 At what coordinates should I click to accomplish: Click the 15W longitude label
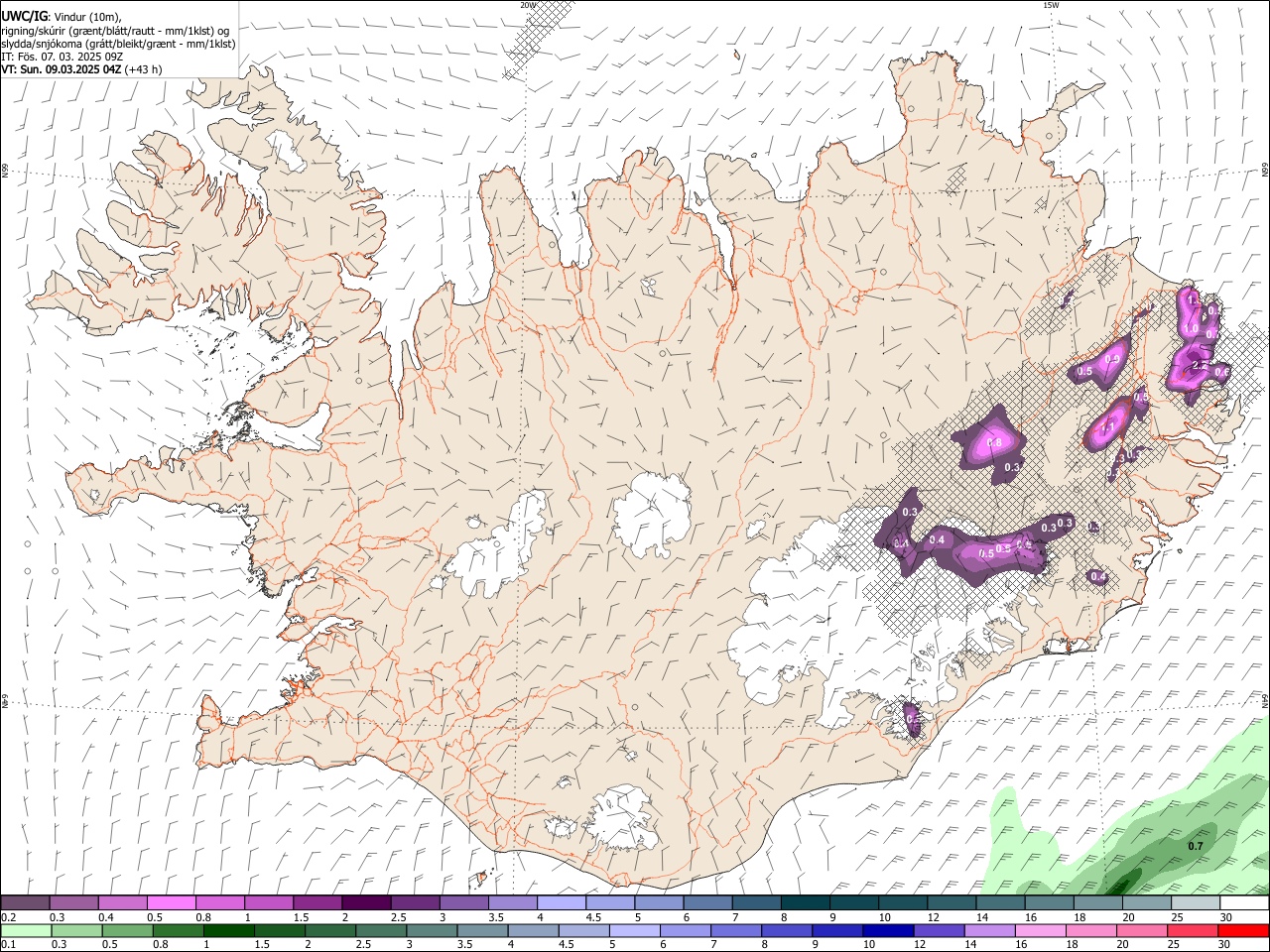coord(1051,5)
